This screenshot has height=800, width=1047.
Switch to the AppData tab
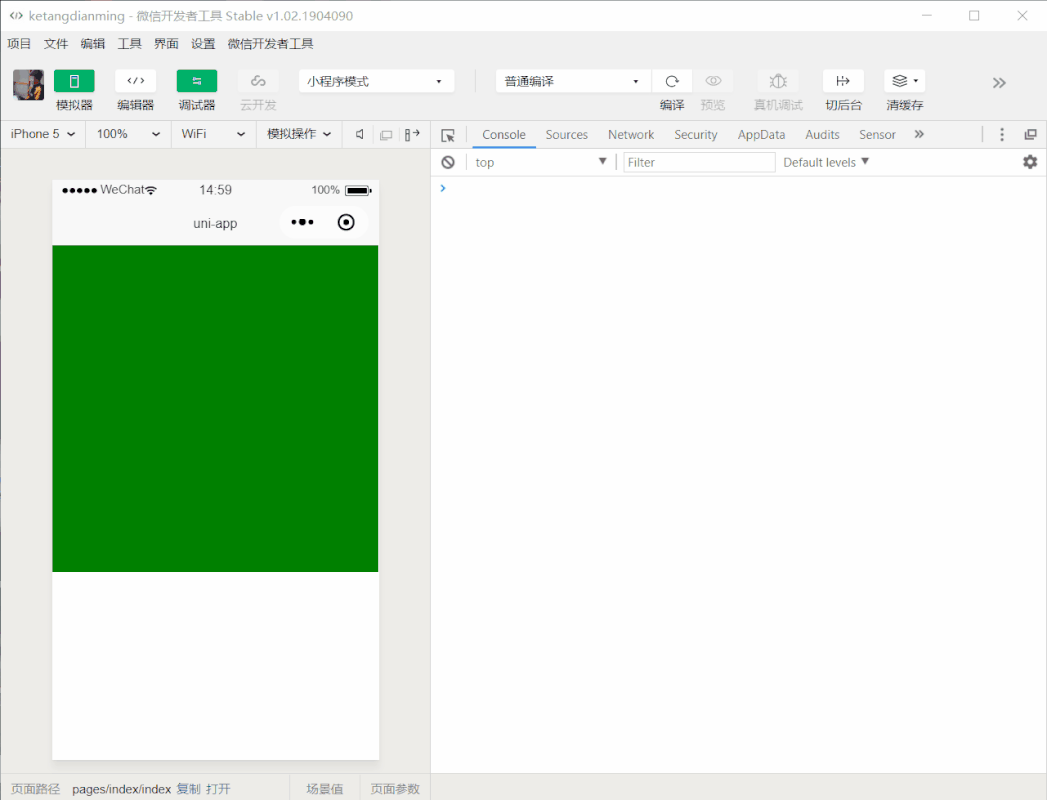tap(761, 135)
